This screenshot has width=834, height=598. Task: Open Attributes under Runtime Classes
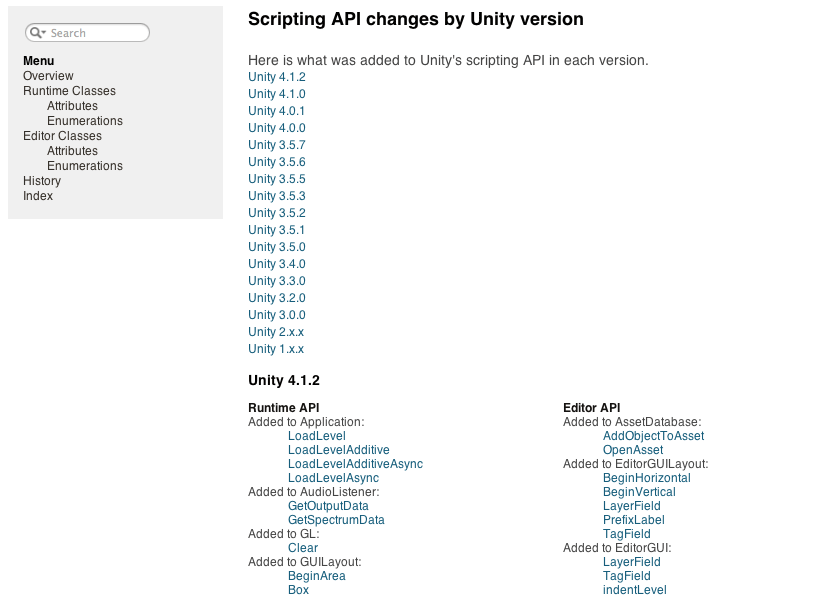coord(72,106)
